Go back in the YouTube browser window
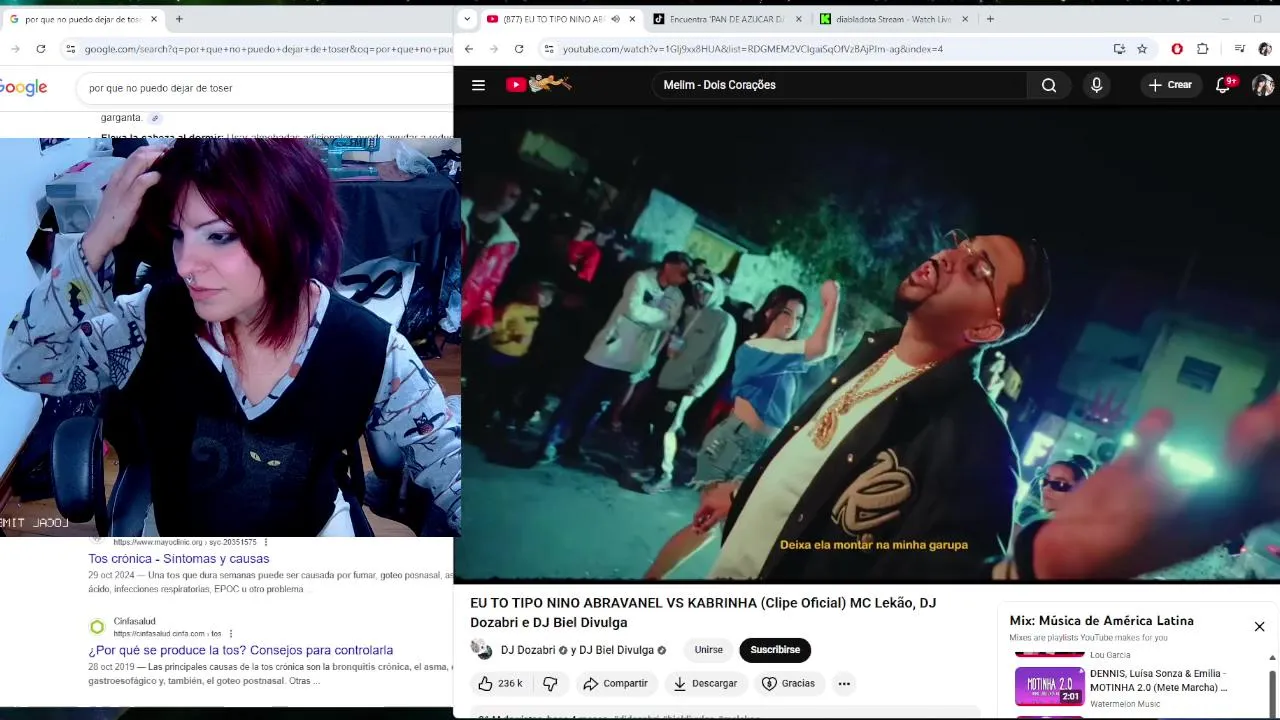This screenshot has height=720, width=1280. coord(469,49)
